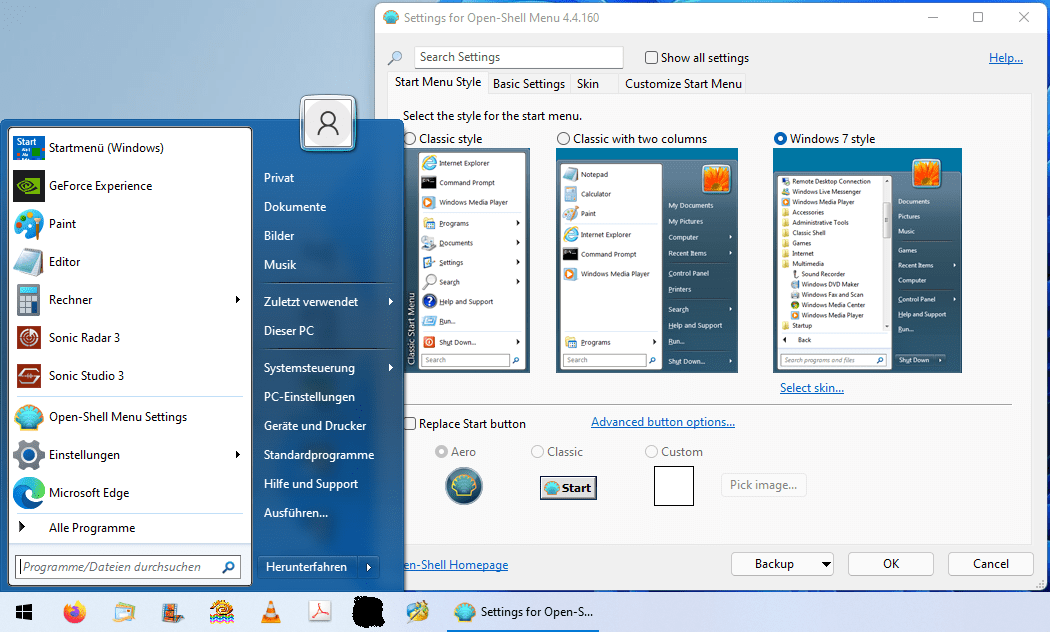Choose the Classic button radio option
1050x632 pixels.
[537, 452]
